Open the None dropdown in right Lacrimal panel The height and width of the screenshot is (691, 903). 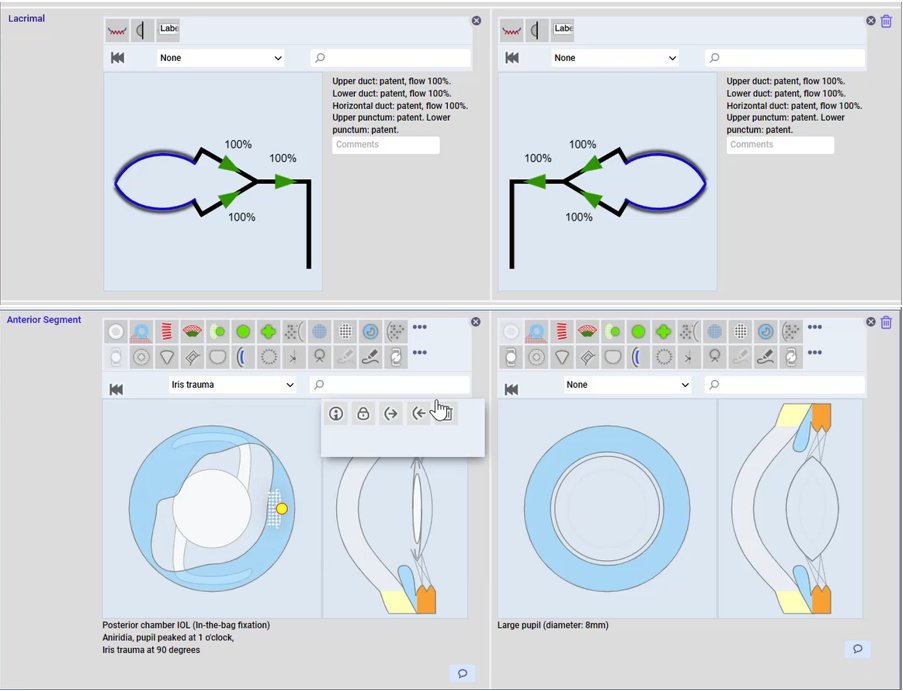click(614, 58)
